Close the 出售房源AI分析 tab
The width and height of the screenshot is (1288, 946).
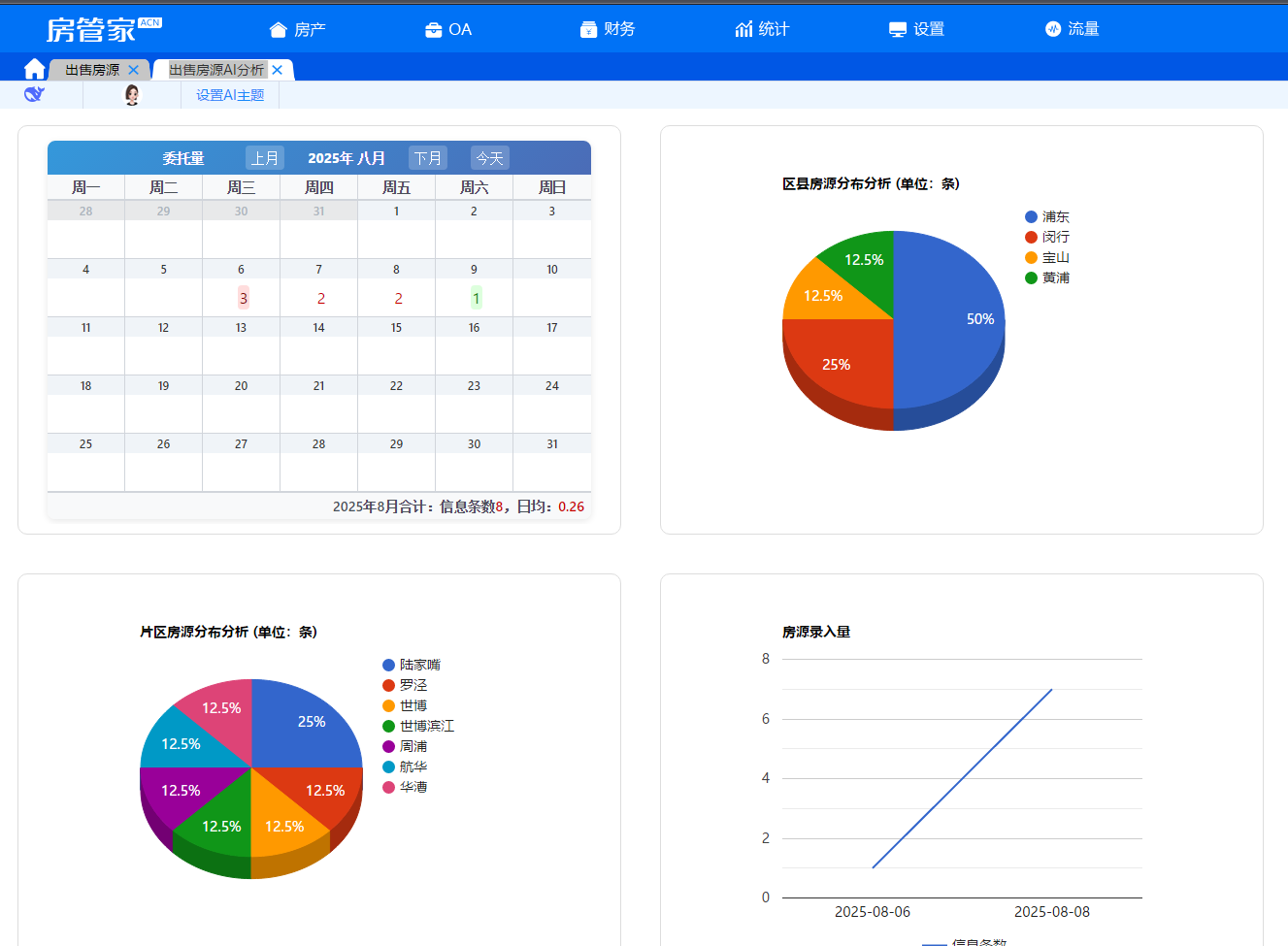[278, 70]
